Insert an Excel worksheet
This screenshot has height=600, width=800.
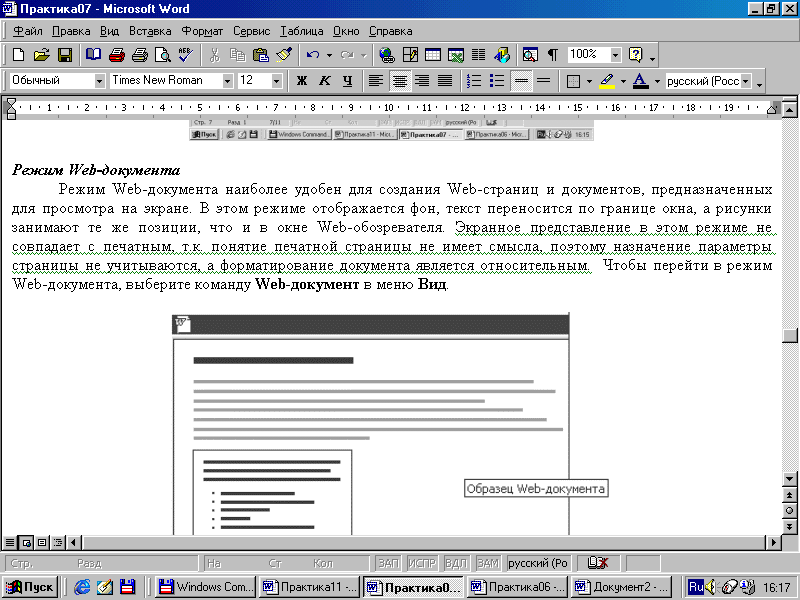click(x=456, y=55)
